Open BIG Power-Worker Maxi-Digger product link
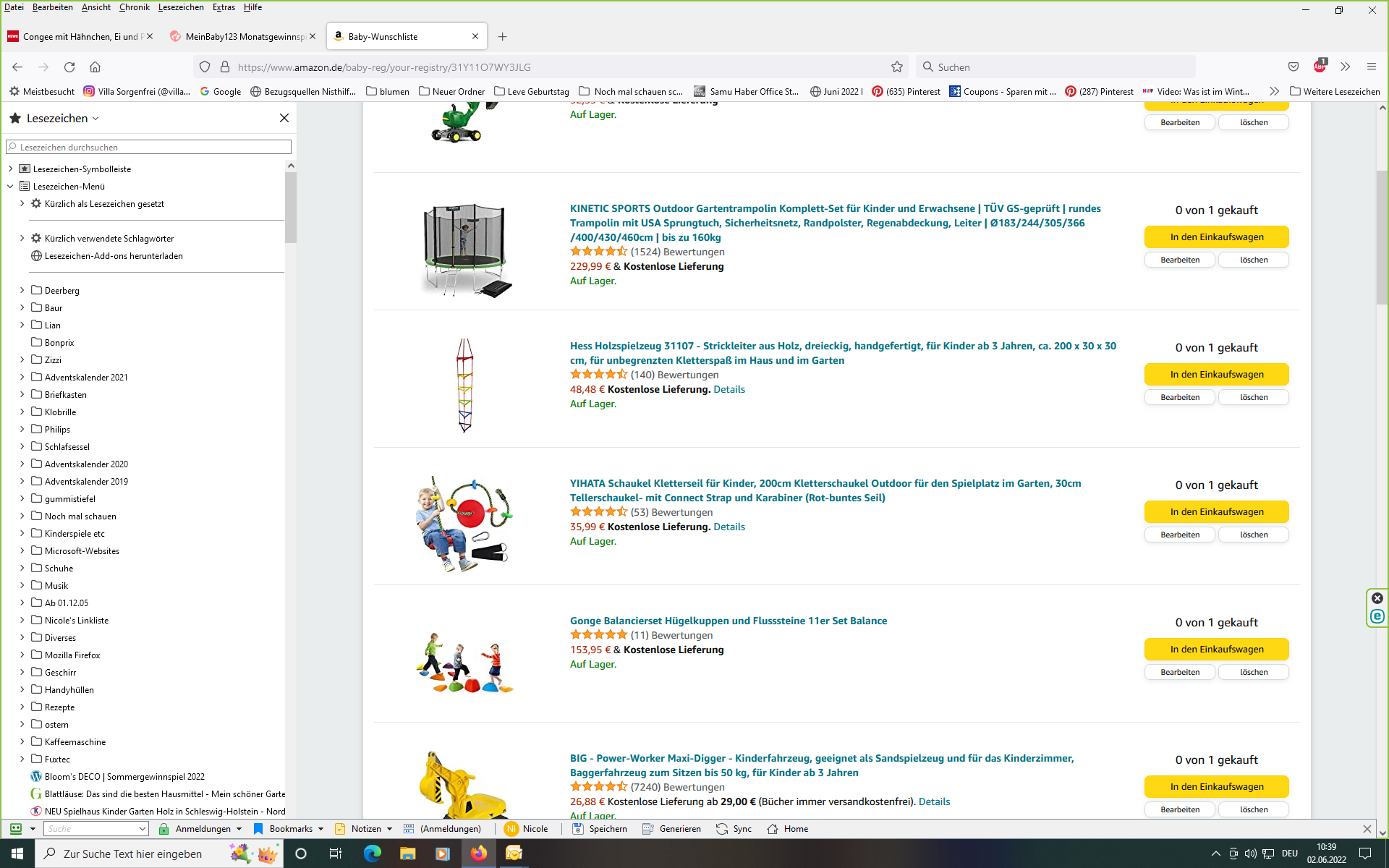This screenshot has width=1389, height=868. click(x=822, y=765)
